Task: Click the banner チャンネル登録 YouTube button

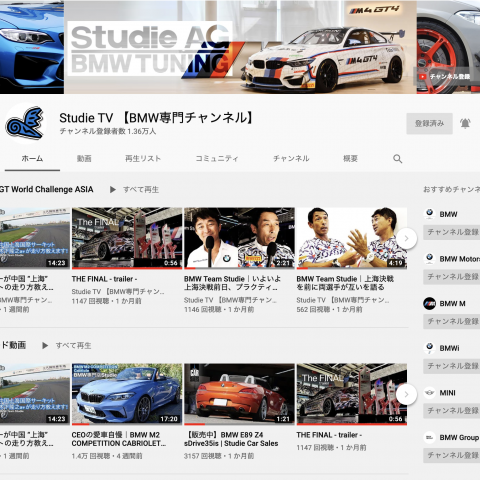Action: tap(446, 77)
